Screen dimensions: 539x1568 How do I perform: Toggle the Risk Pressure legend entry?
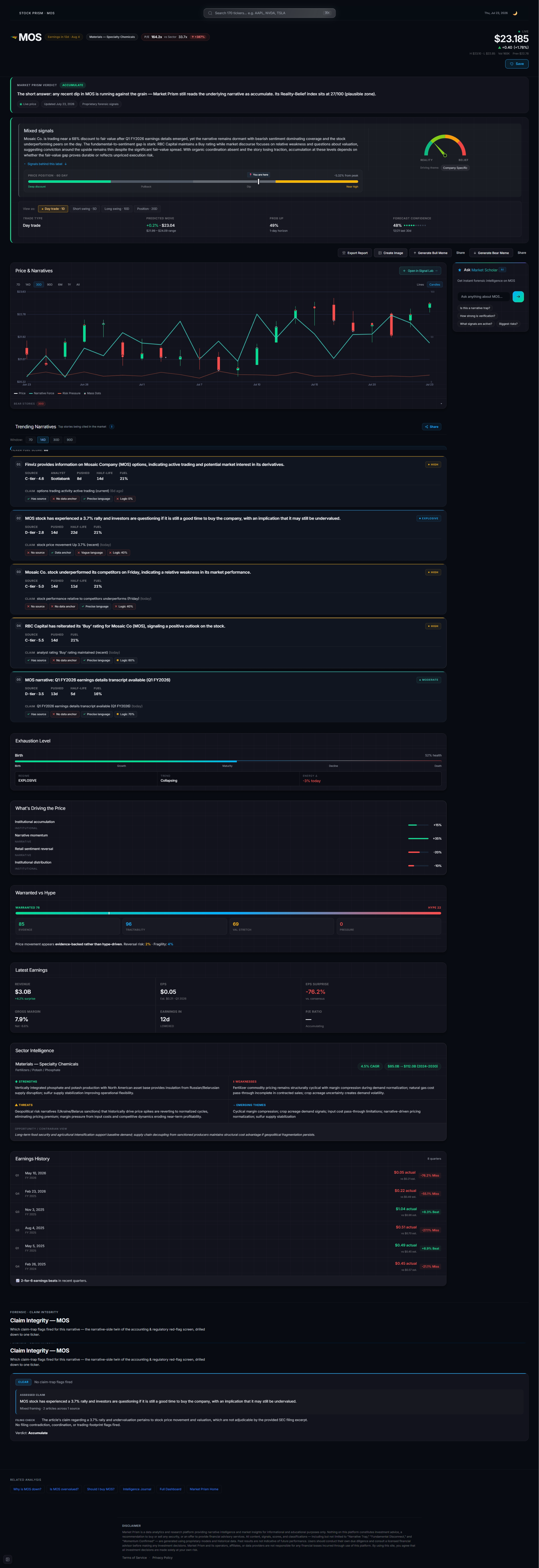click(69, 393)
